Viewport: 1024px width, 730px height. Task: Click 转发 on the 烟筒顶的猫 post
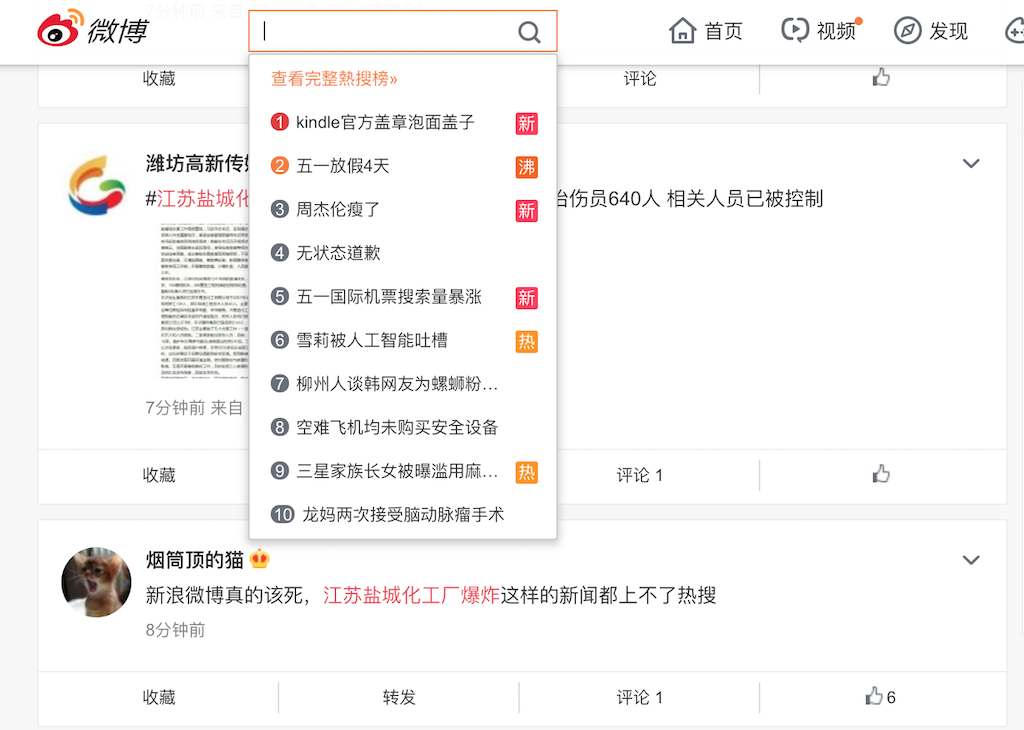[x=399, y=697]
